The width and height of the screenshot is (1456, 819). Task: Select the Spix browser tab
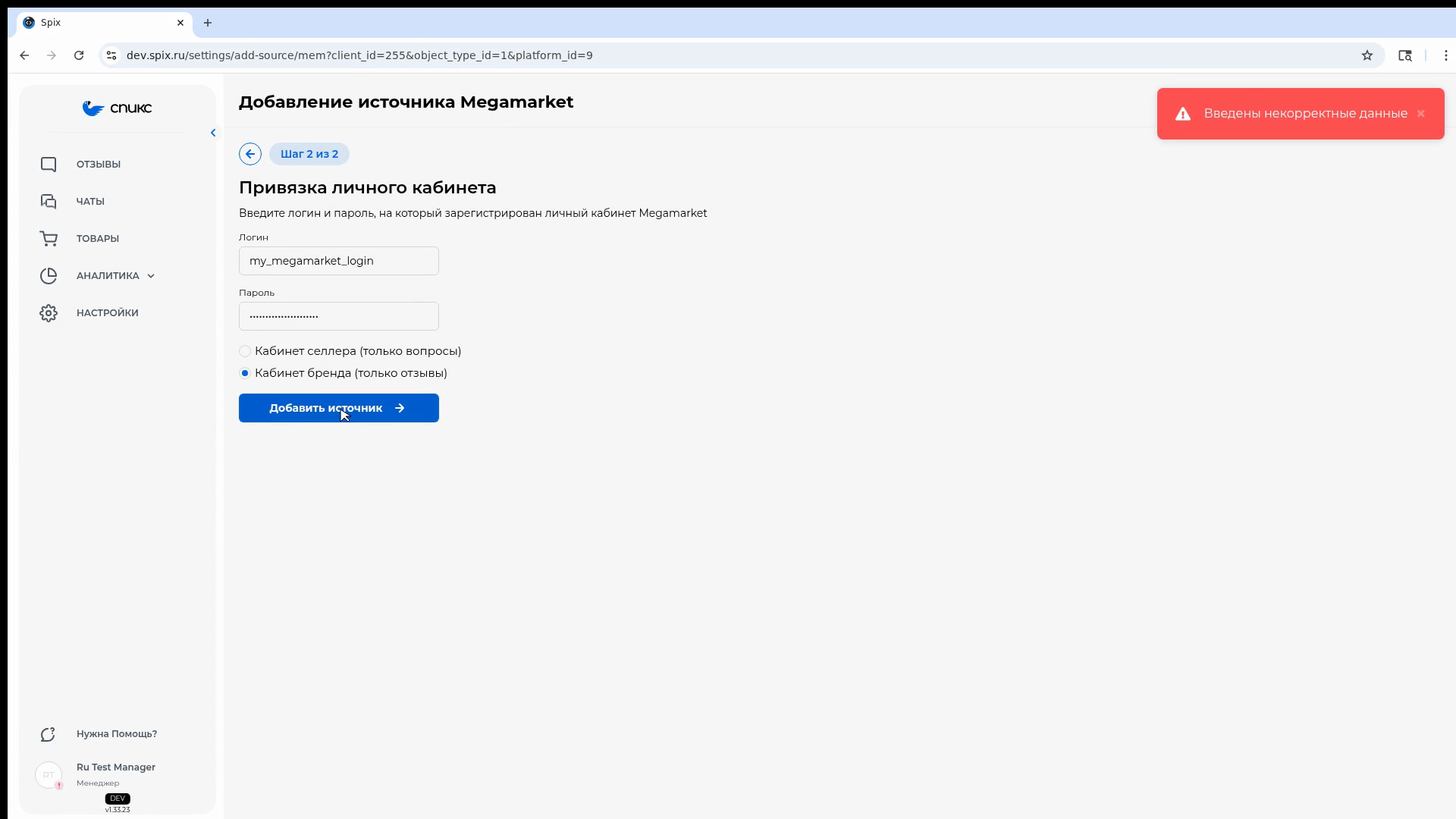click(x=105, y=23)
